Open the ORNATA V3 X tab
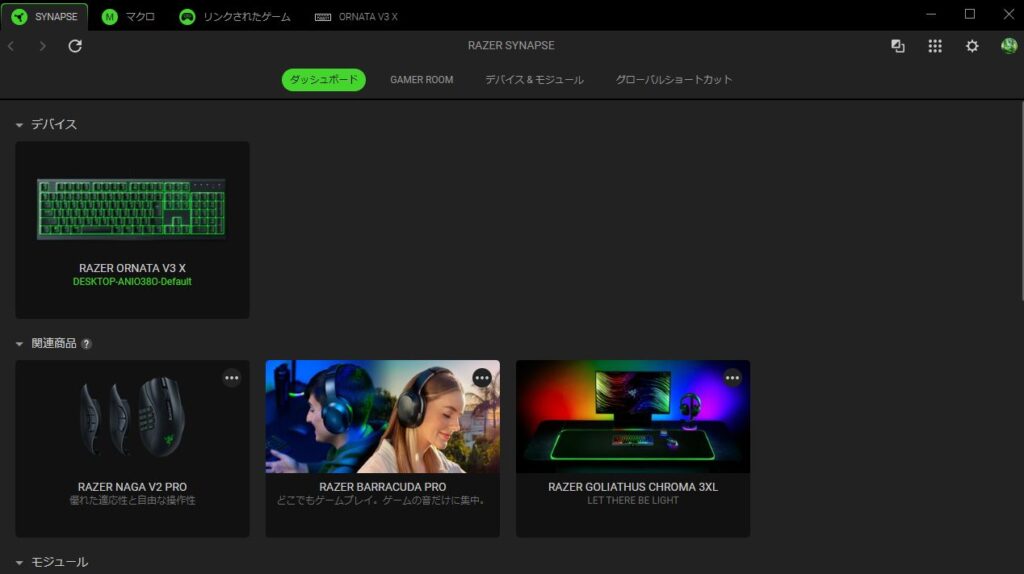This screenshot has height=574, width=1024. (356, 17)
